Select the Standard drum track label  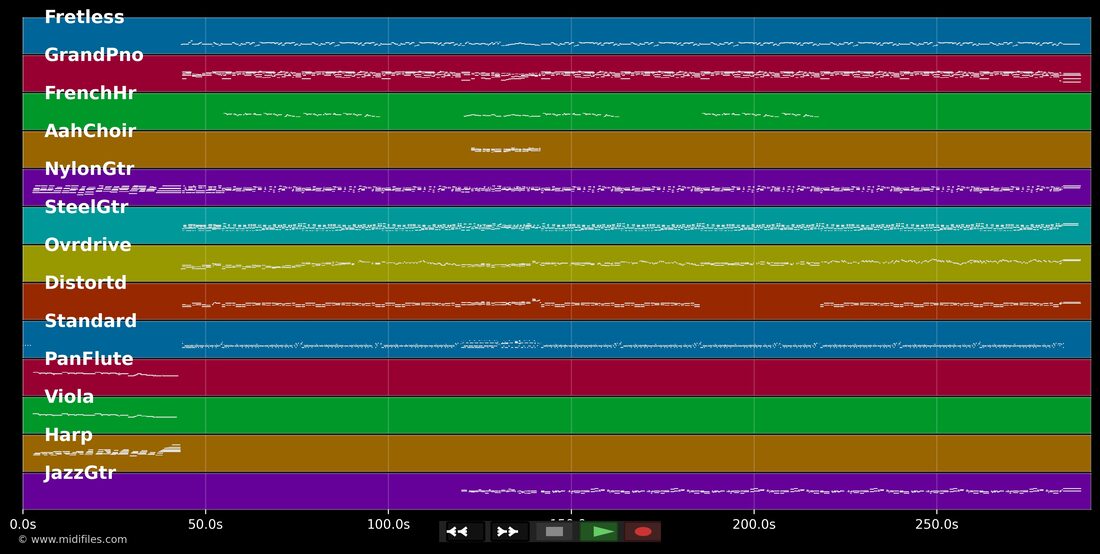pos(90,320)
